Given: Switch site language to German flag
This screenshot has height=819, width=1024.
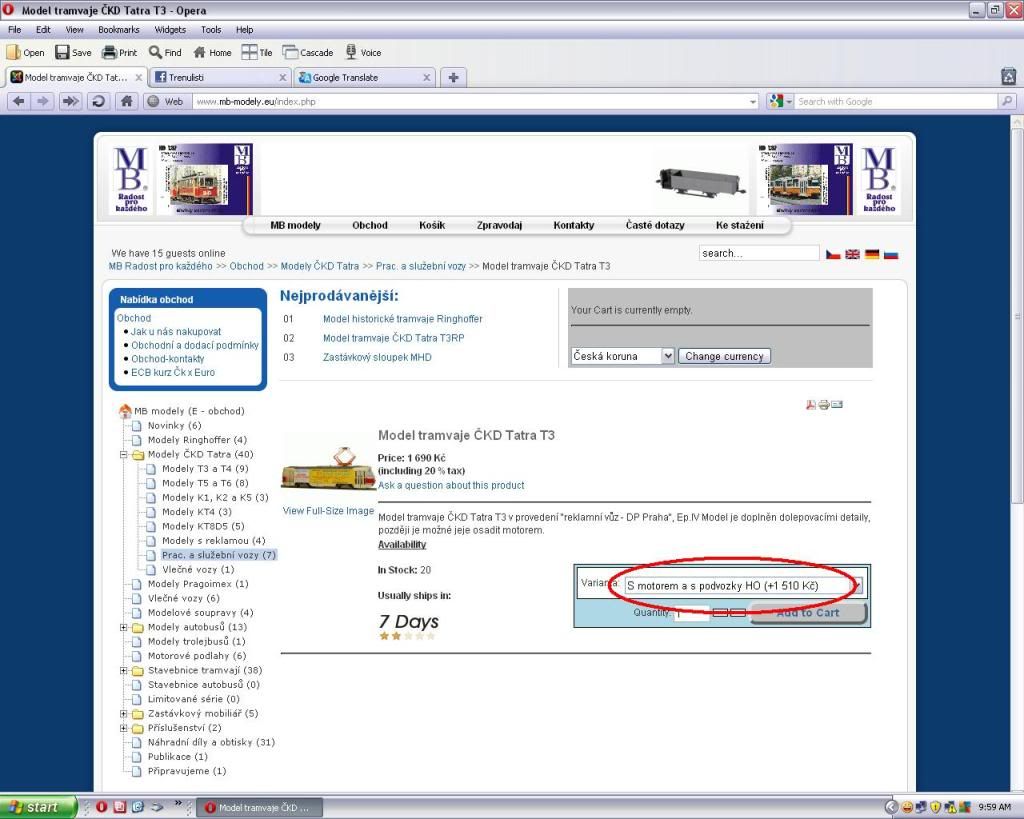Looking at the screenshot, I should (x=872, y=254).
